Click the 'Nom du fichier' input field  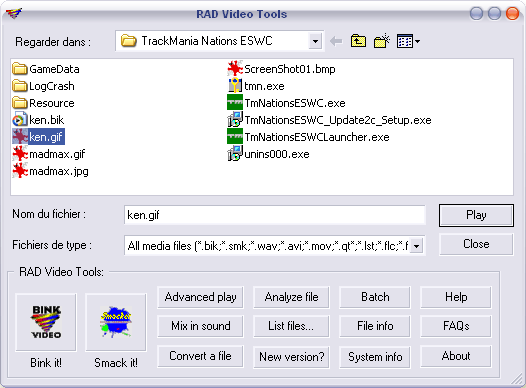tap(274, 215)
